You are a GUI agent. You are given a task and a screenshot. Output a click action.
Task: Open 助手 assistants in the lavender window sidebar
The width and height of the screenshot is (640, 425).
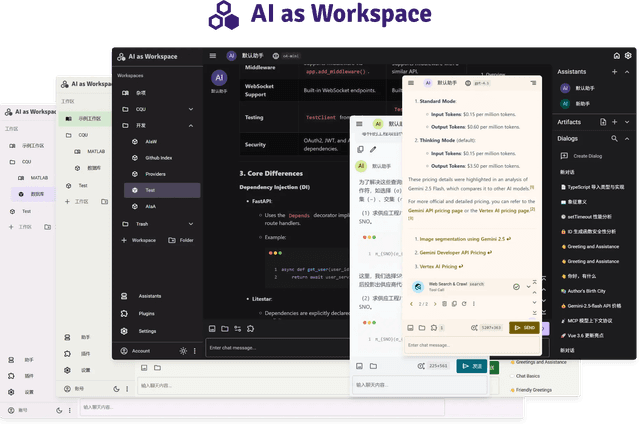[21, 360]
